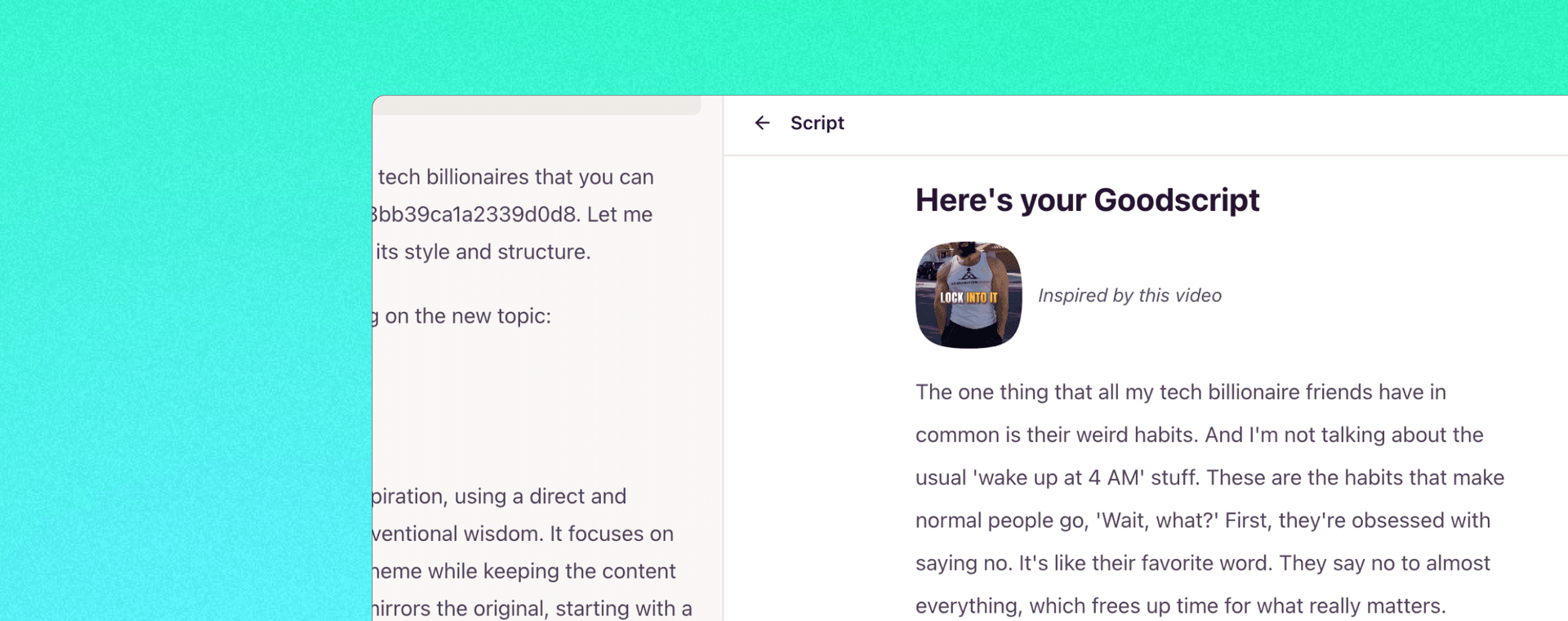1568x621 pixels.
Task: Click the chat text 'tech billionaires that you can'
Action: pos(515,177)
